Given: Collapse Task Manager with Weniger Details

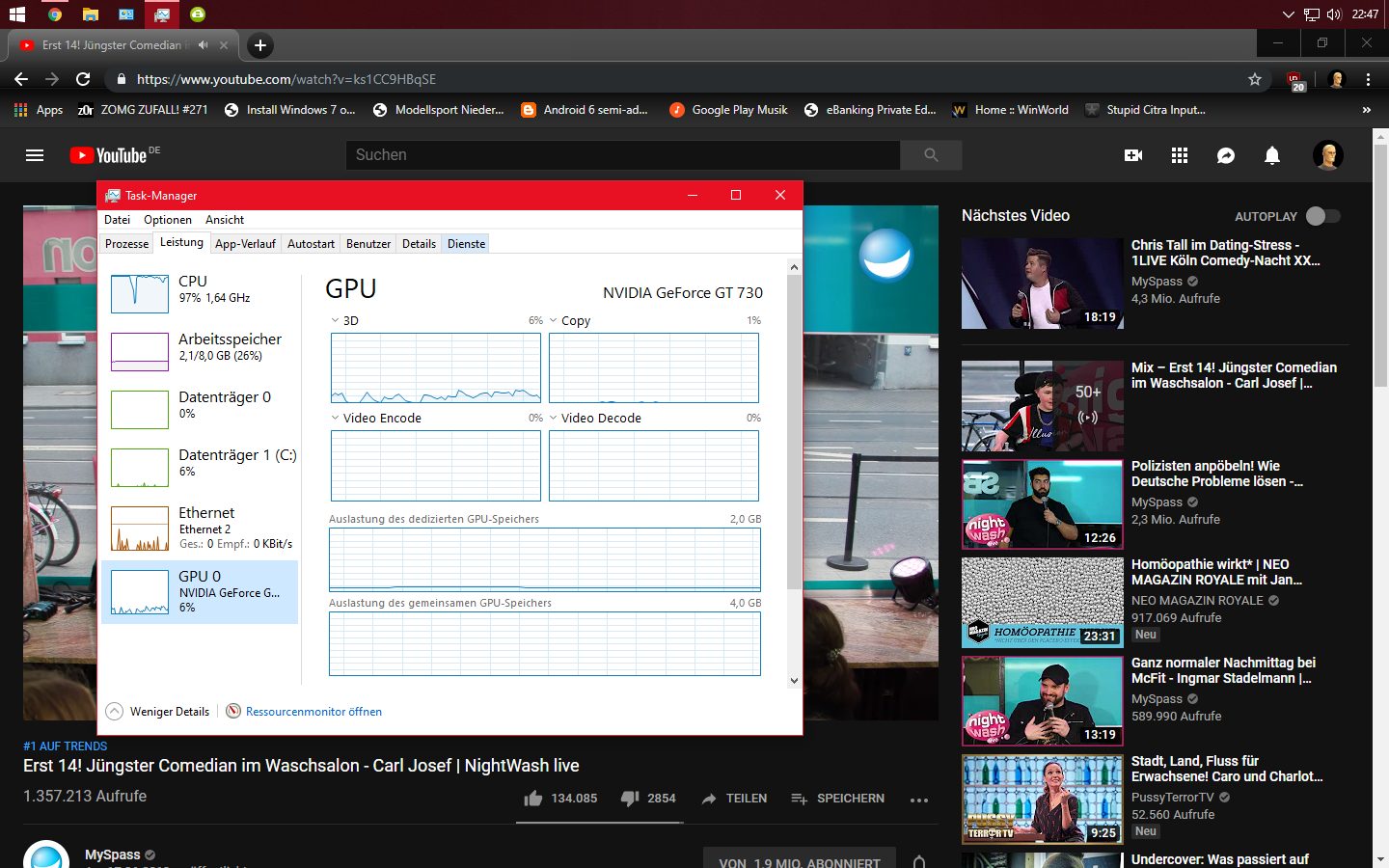Looking at the screenshot, I should point(158,712).
